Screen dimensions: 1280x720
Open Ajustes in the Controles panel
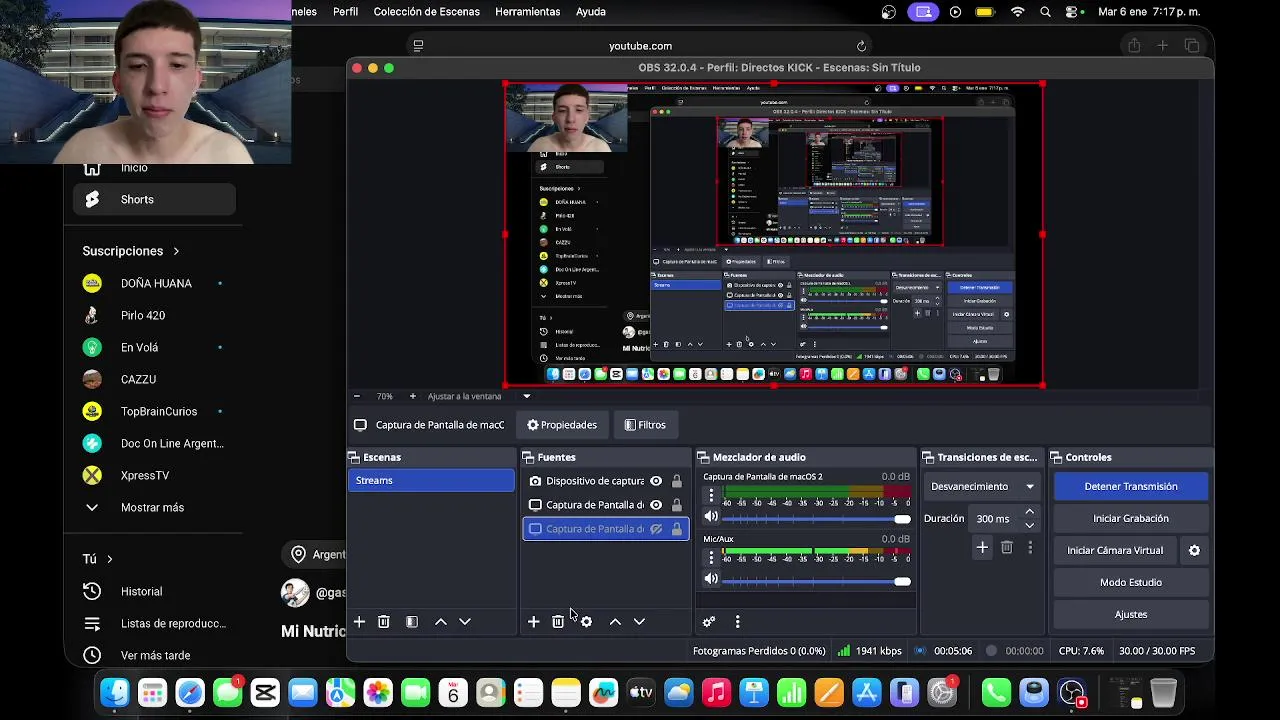pyautogui.click(x=1131, y=614)
